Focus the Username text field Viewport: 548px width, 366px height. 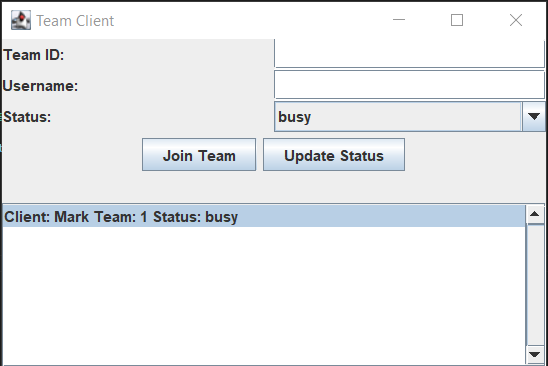click(409, 85)
